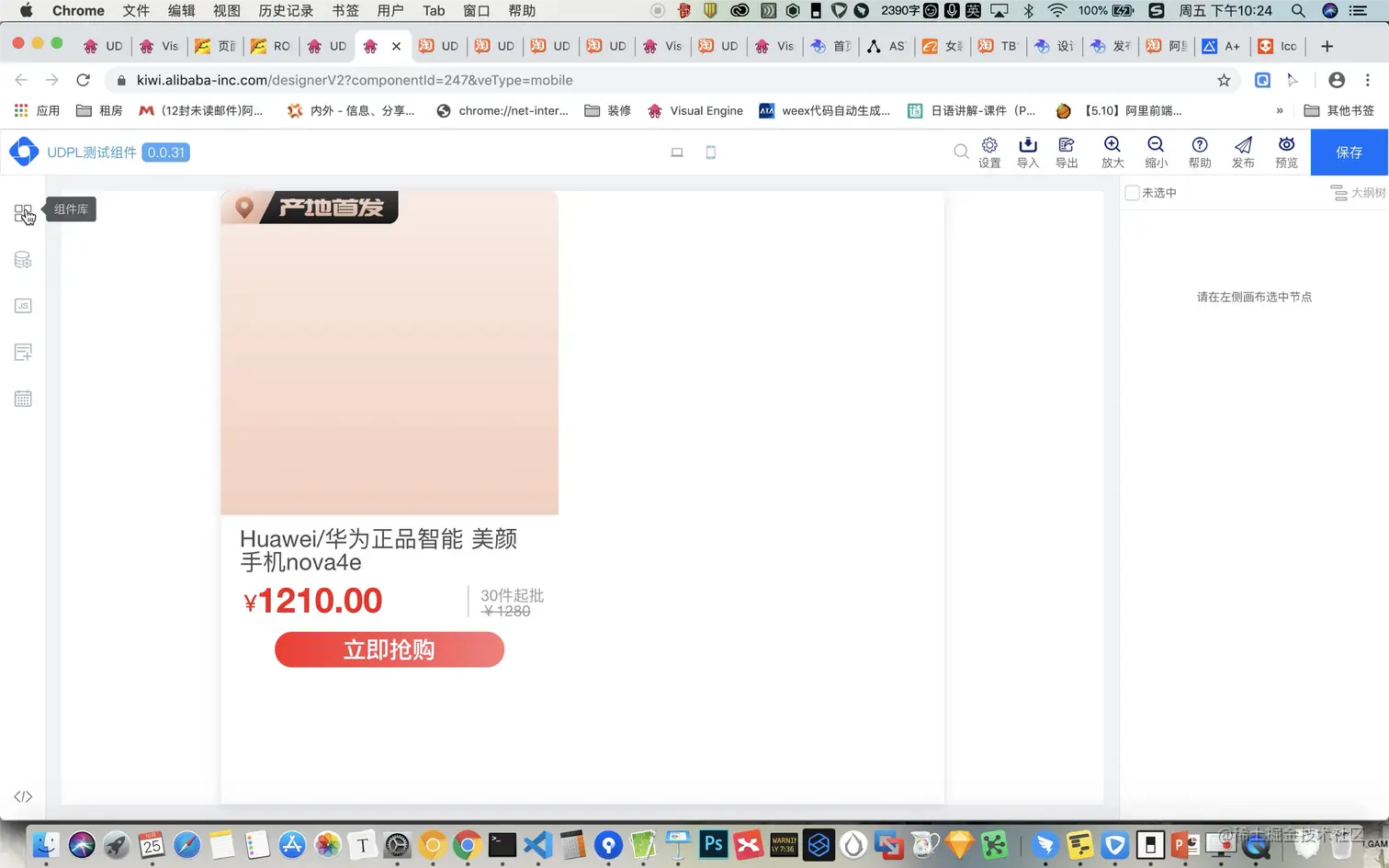This screenshot has width=1389, height=868.
Task: Select the ¥1210.00 price text
Action: pos(312,601)
